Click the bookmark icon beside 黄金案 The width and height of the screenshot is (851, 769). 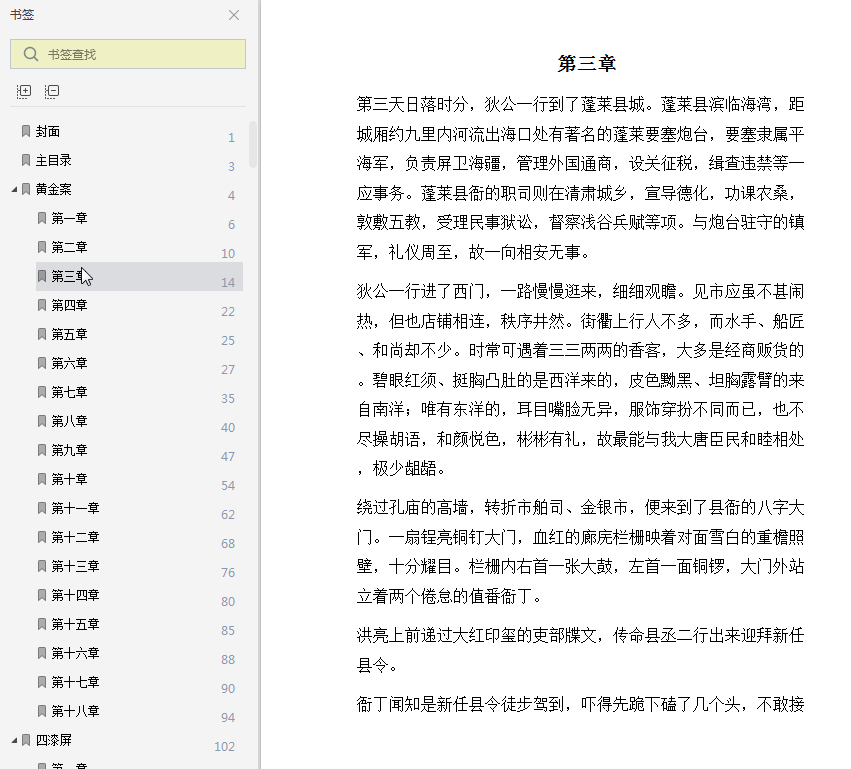pos(26,189)
